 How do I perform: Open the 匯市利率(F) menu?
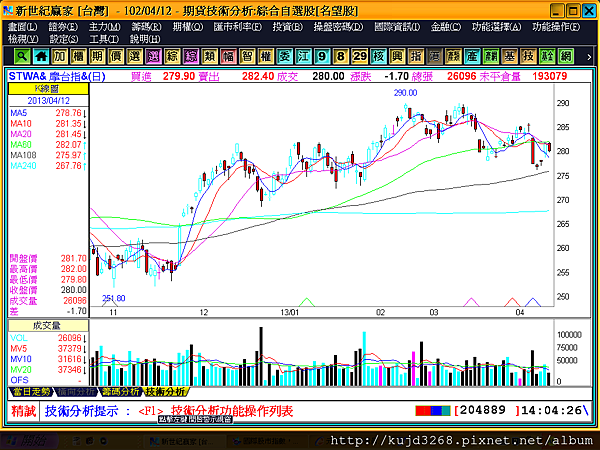click(x=238, y=27)
